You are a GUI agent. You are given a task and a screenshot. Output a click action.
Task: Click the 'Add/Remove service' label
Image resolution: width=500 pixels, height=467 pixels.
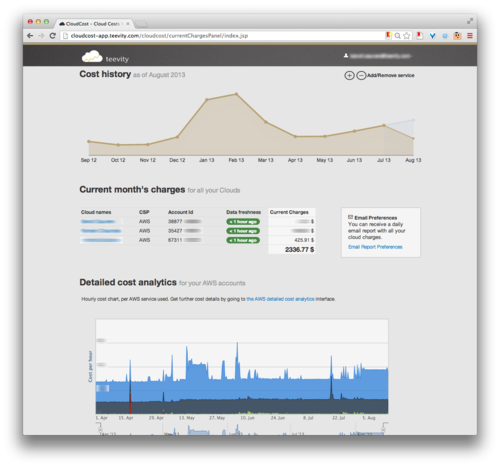[x=391, y=76]
